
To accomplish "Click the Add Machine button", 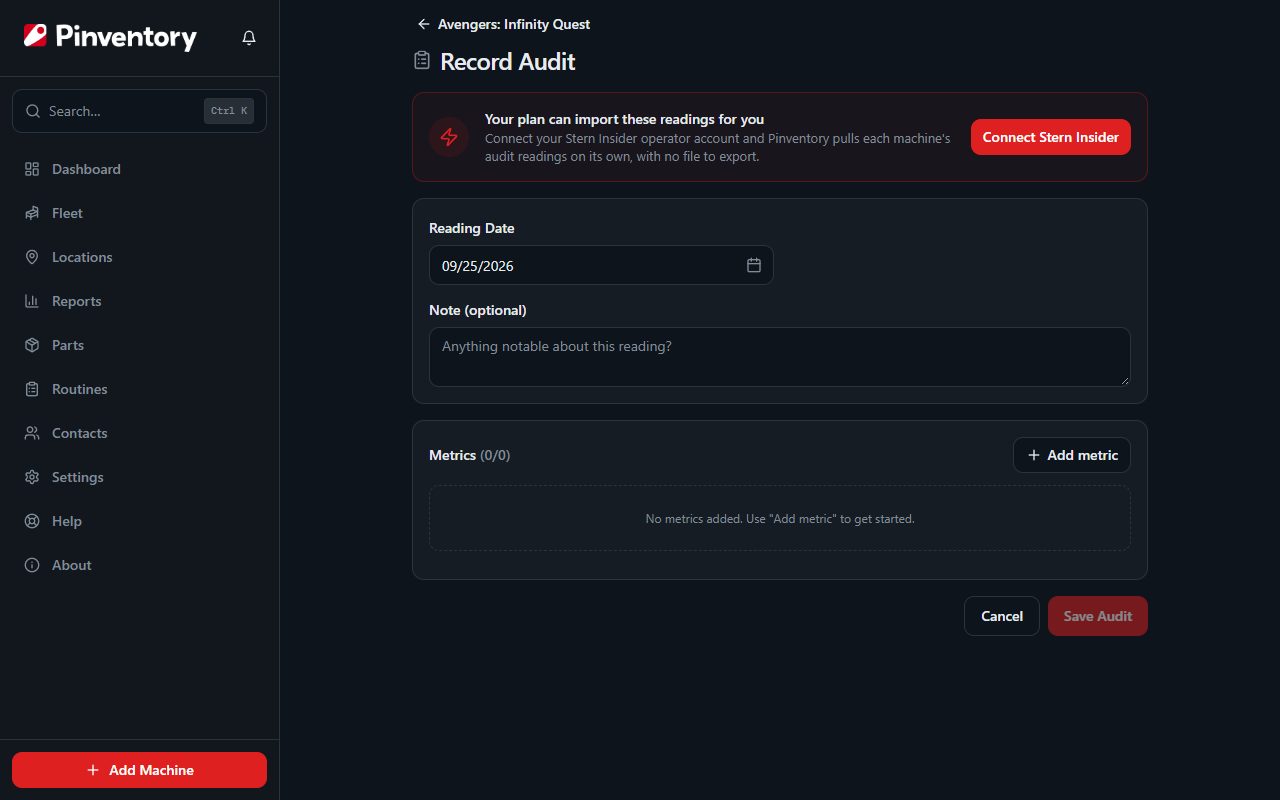I will 140,770.
